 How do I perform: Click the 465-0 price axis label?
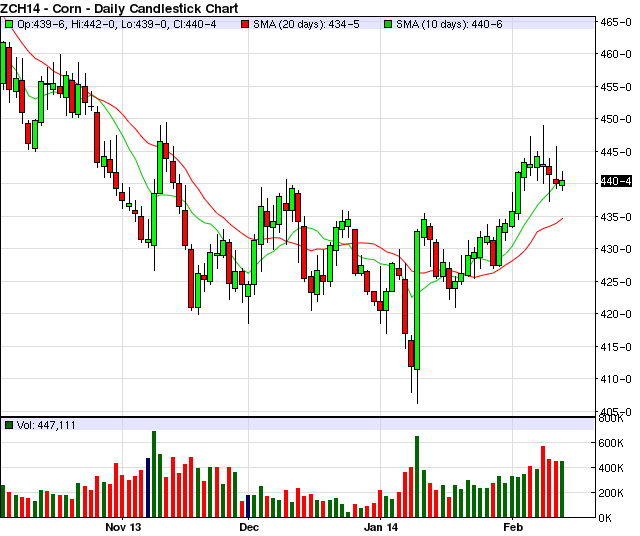click(x=616, y=22)
